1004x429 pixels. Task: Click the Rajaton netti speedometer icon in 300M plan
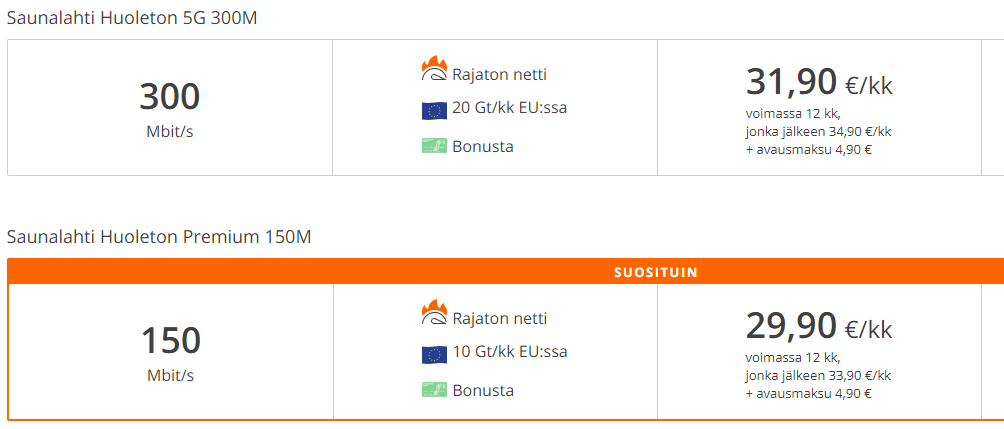pyautogui.click(x=433, y=69)
